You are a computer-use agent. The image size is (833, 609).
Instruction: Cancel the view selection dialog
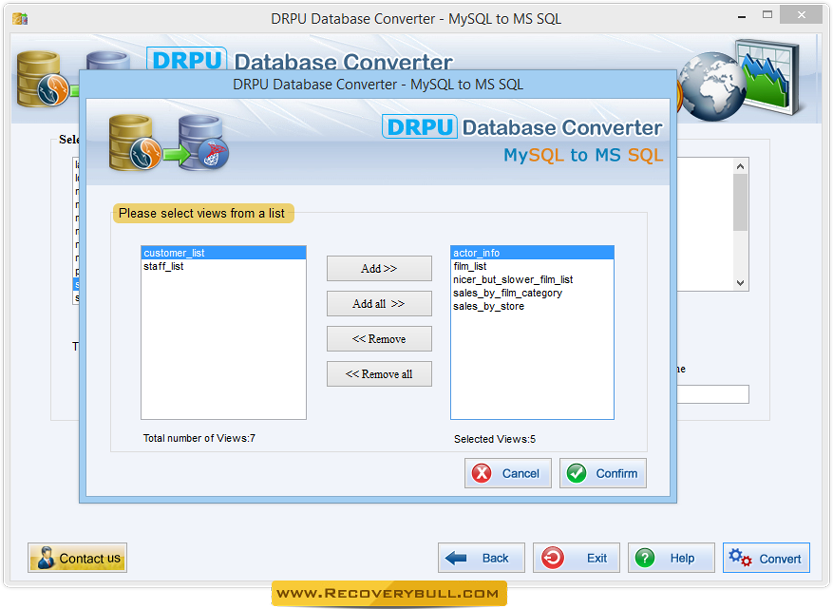pyautogui.click(x=508, y=473)
